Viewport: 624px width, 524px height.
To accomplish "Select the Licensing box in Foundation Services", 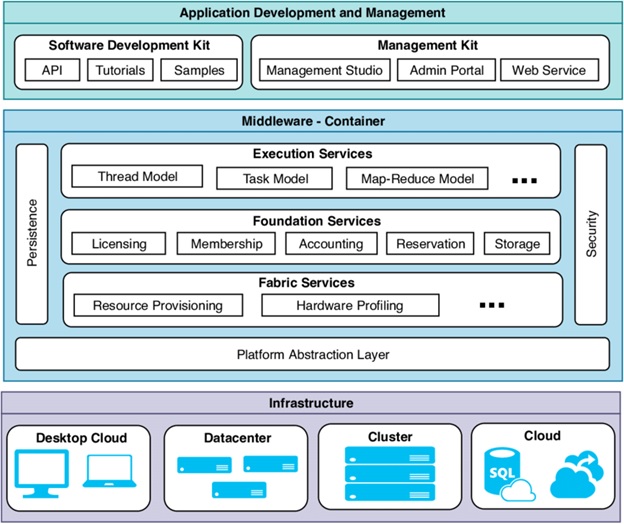I will [x=118, y=243].
